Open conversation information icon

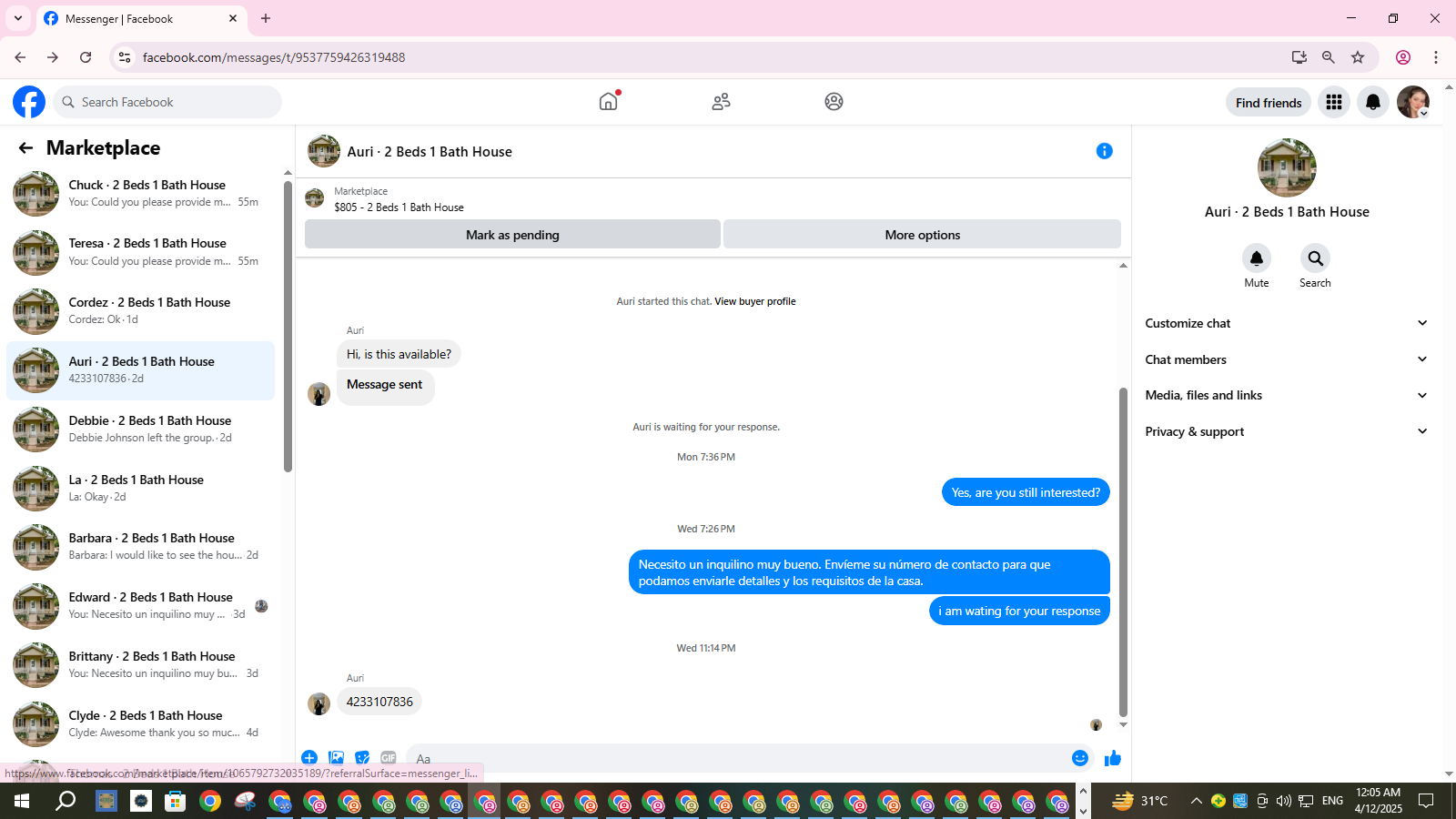coord(1104,151)
